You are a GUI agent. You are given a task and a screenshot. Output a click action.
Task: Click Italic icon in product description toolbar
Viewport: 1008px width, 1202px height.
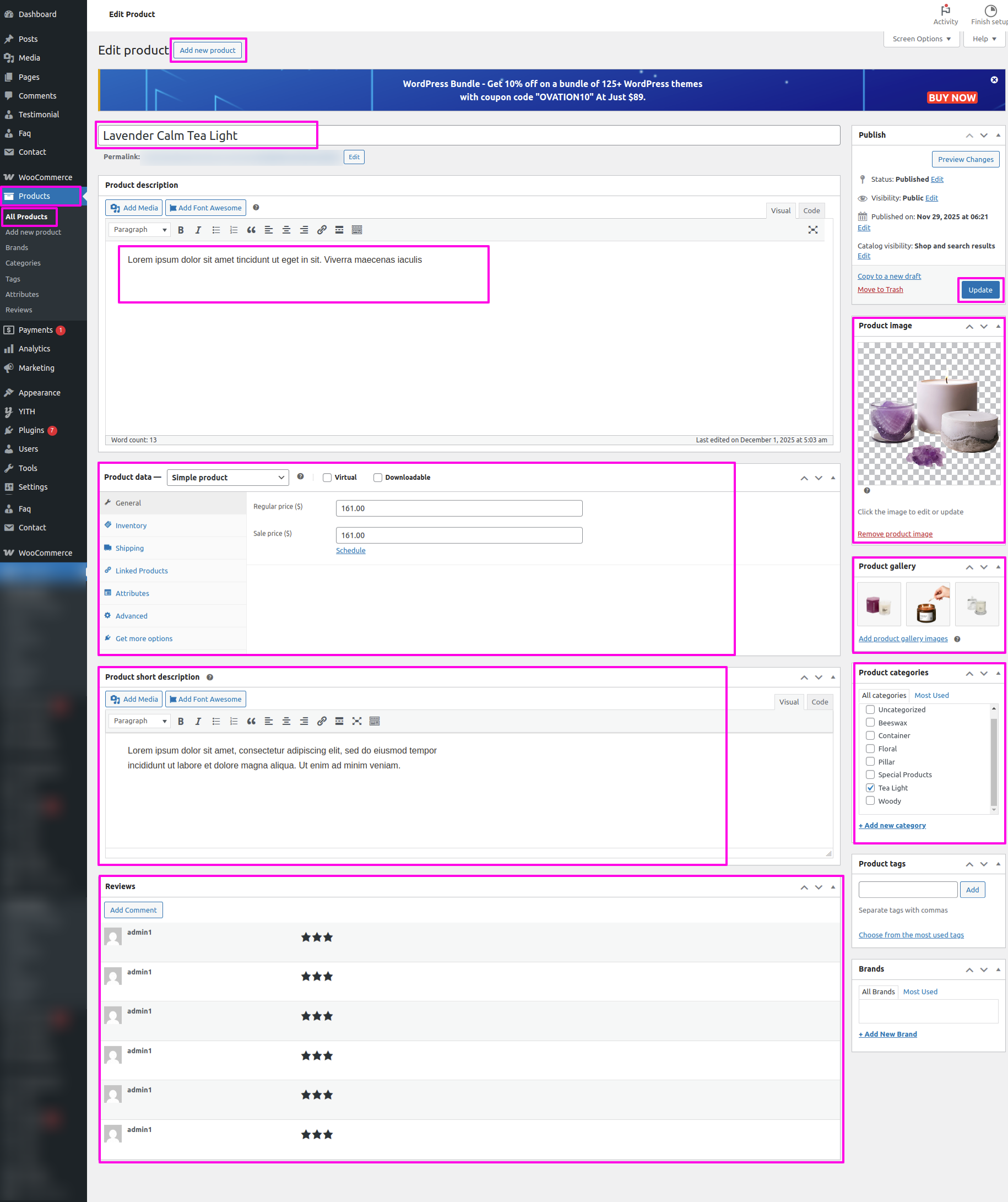(198, 230)
